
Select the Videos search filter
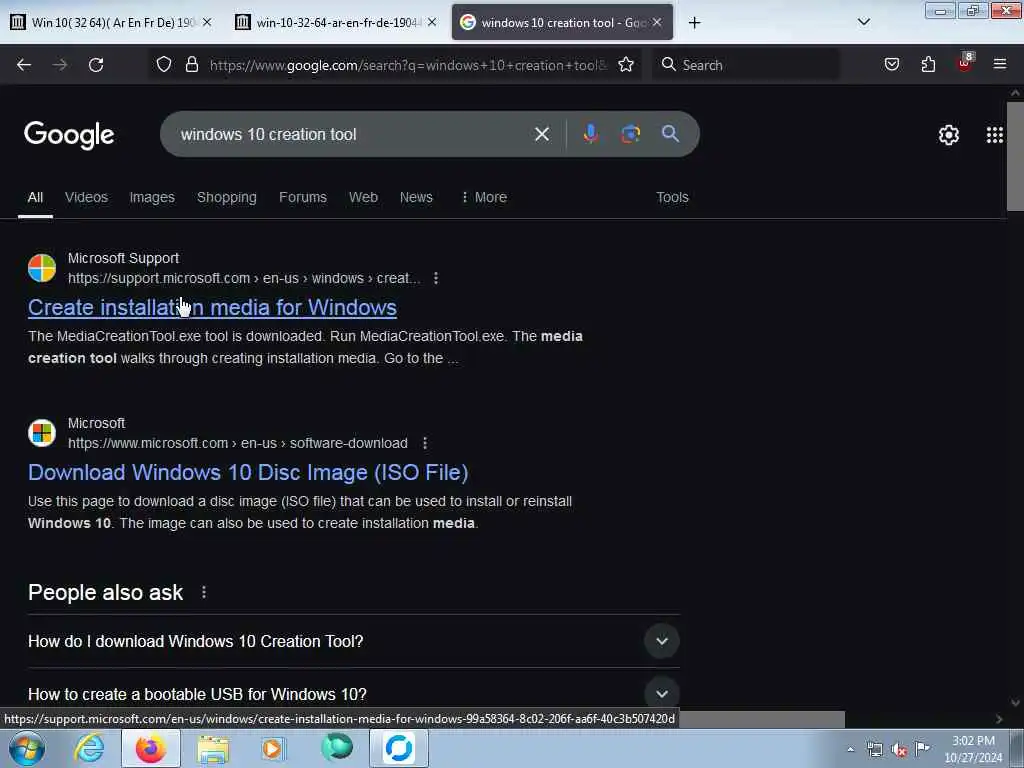point(86,197)
